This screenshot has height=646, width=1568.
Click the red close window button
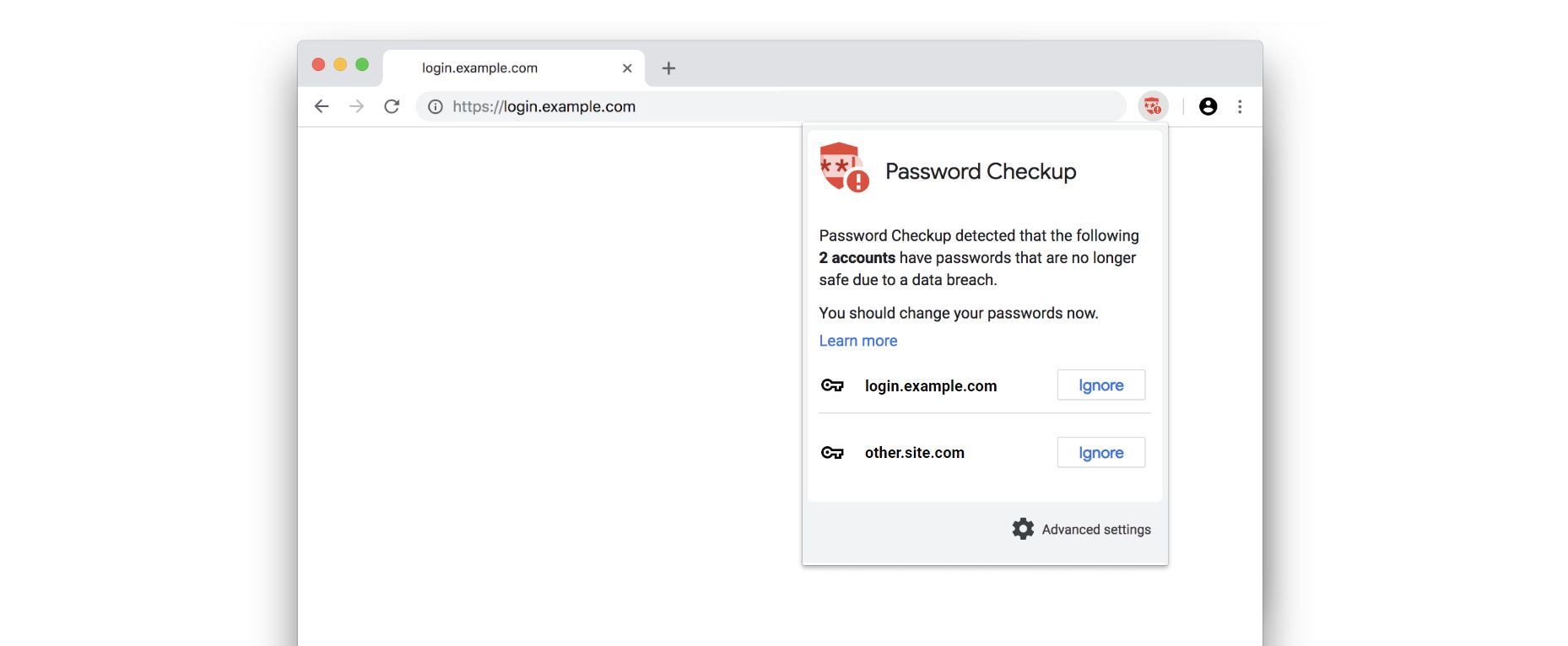pos(318,65)
